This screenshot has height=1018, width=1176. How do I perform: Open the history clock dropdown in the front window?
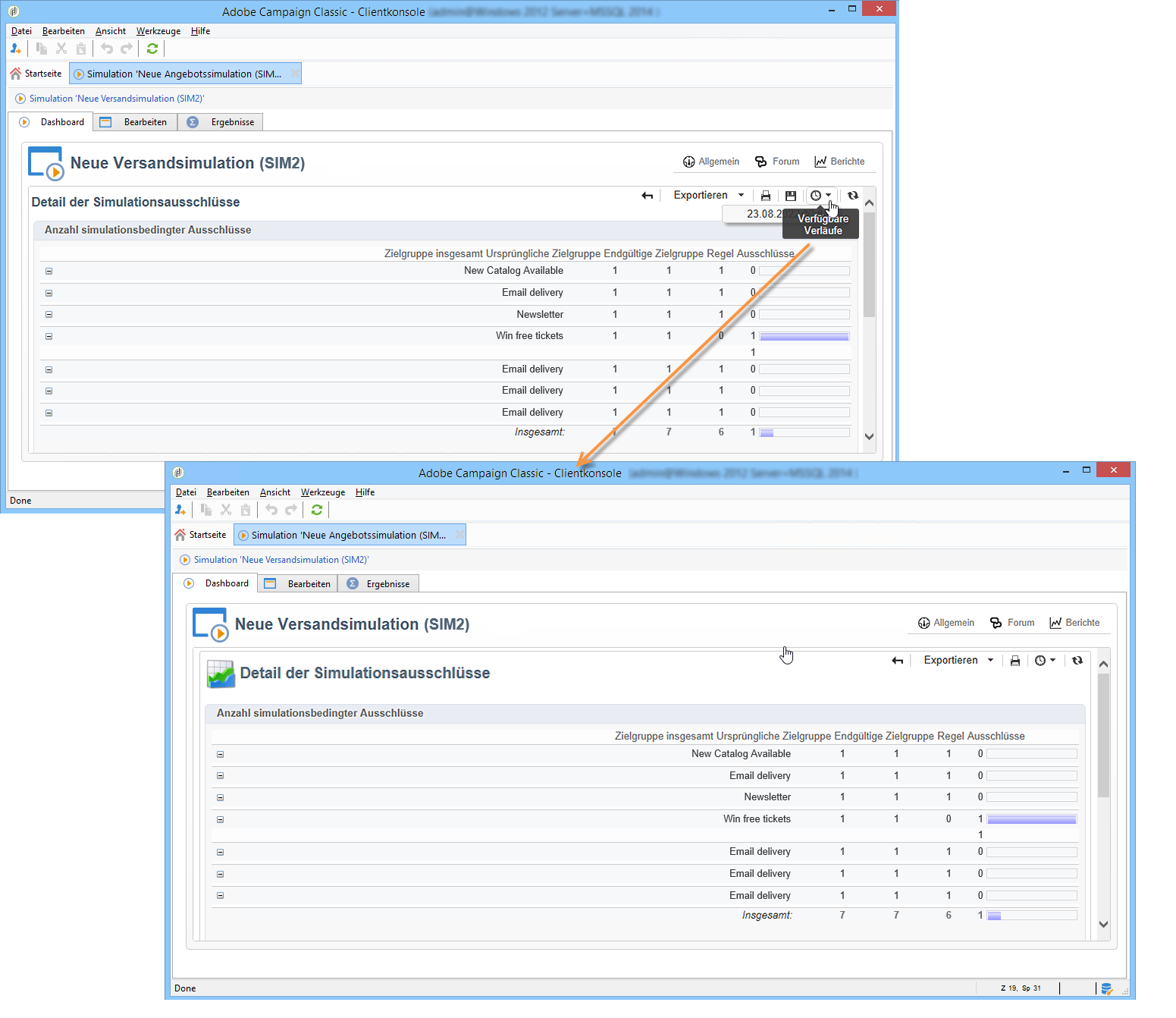pyautogui.click(x=1046, y=661)
